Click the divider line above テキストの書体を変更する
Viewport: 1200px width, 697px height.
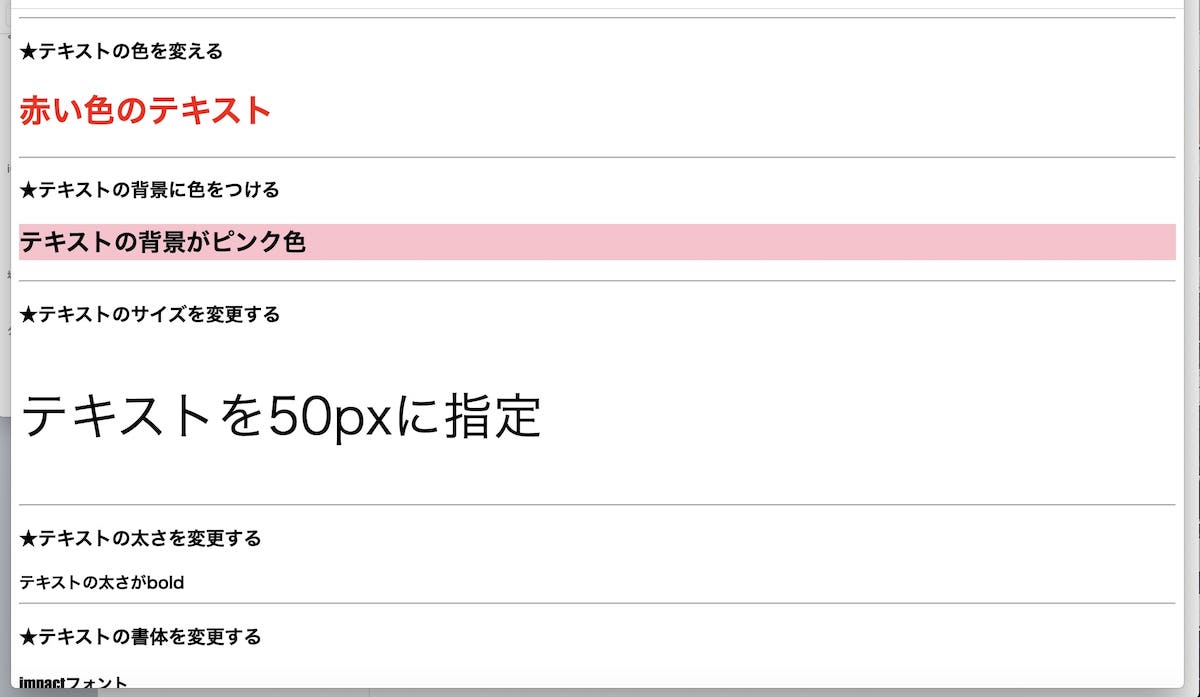597,603
